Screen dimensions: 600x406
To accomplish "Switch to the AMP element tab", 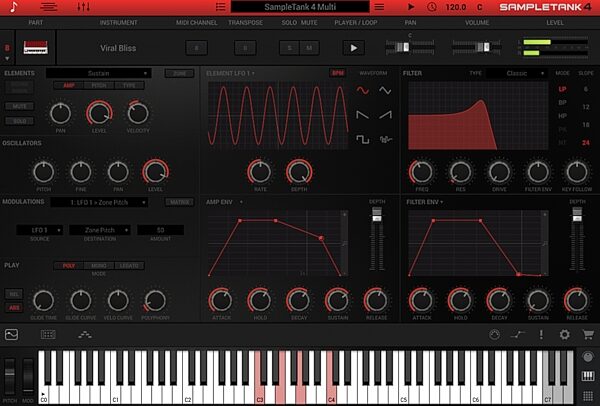I will [68, 85].
